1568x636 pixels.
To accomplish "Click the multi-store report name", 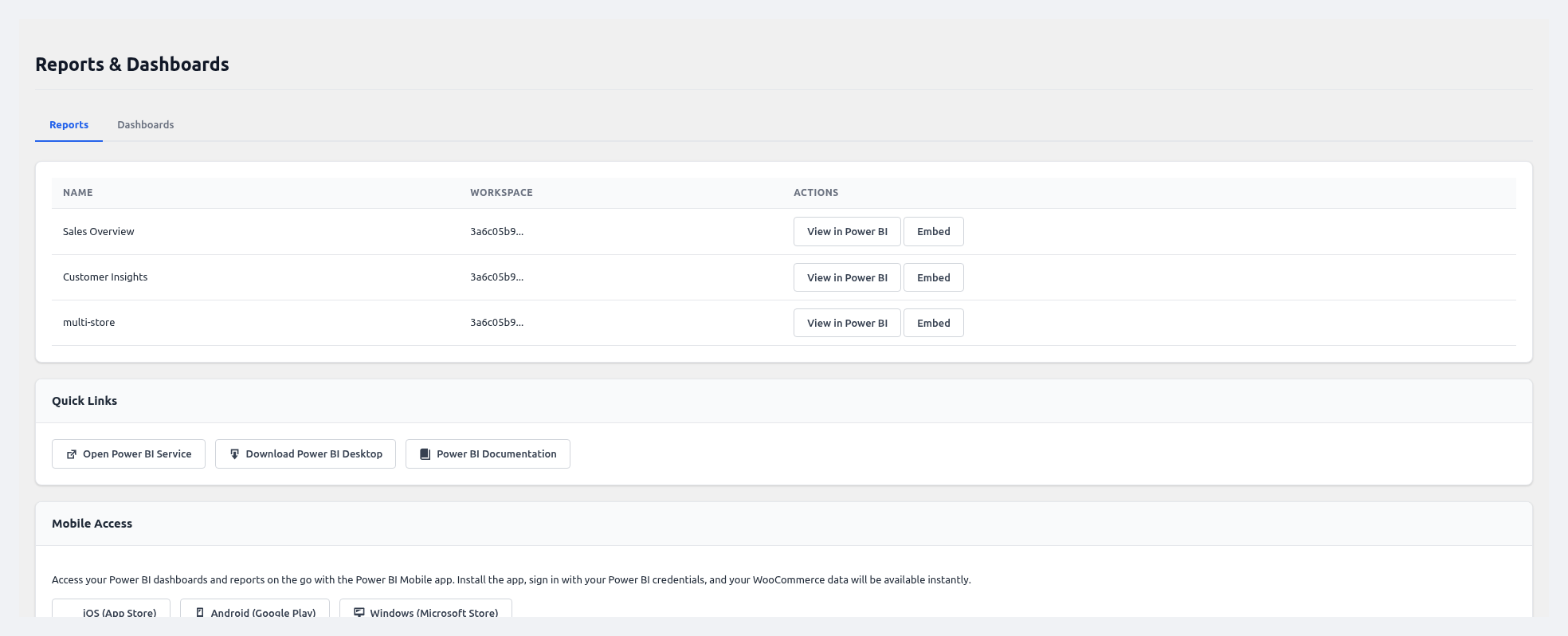I will [x=89, y=323].
